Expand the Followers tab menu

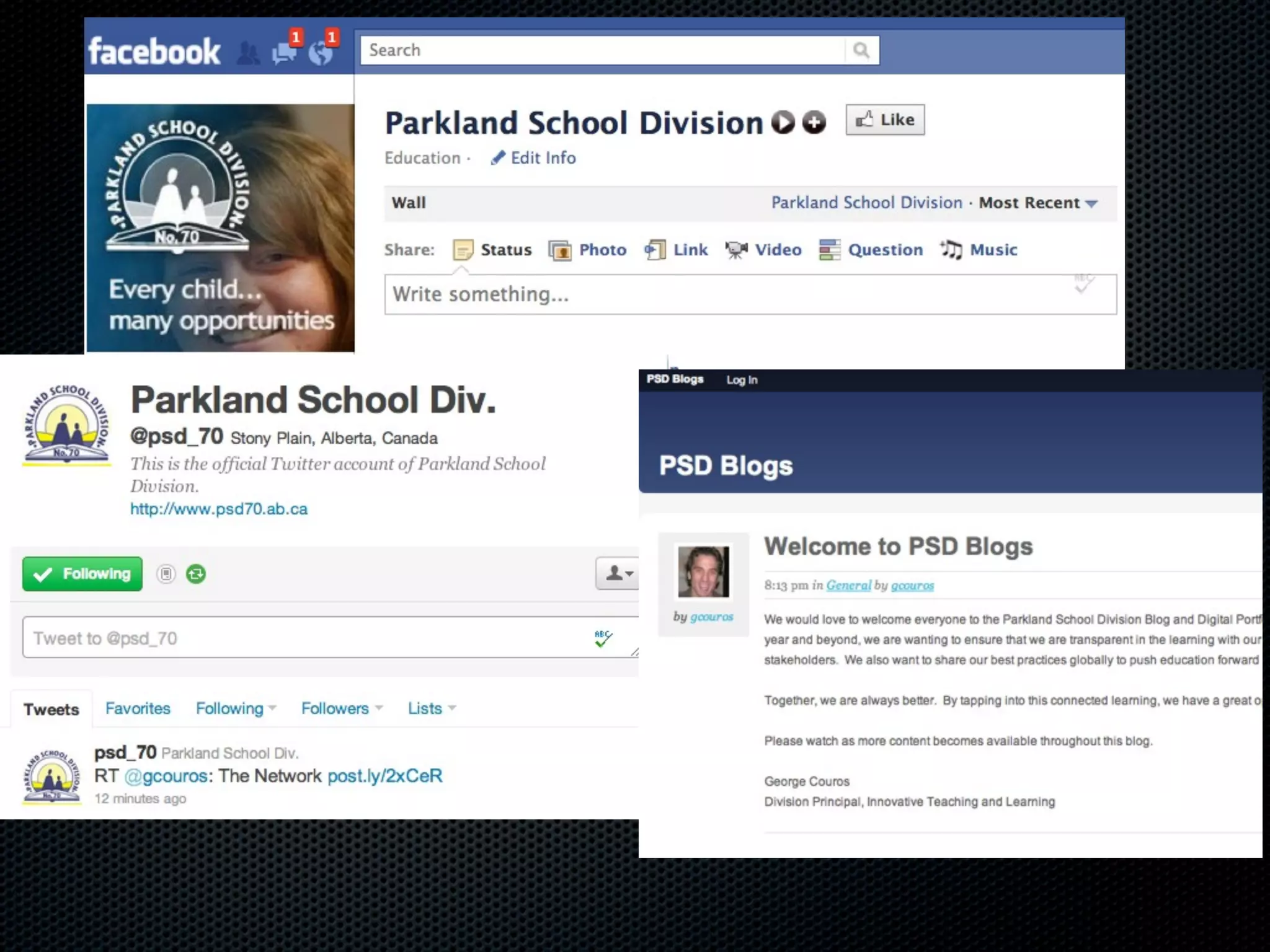[x=342, y=708]
